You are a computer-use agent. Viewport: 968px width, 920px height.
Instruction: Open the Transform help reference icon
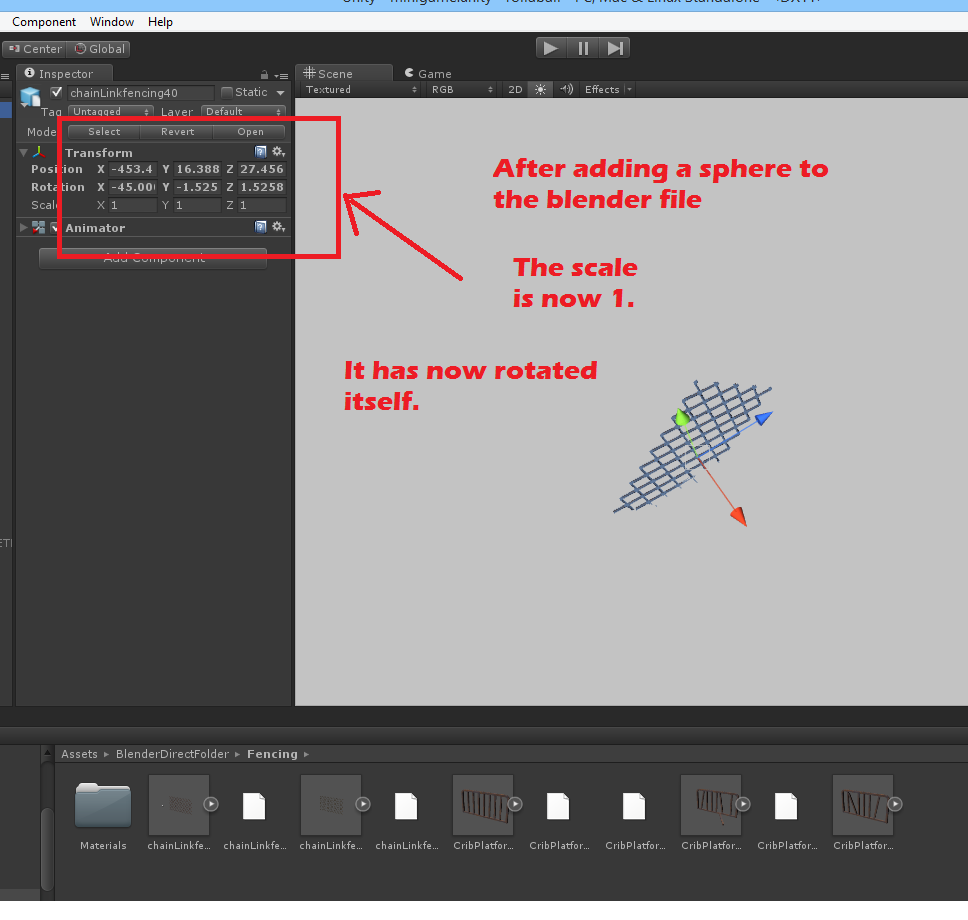click(260, 152)
